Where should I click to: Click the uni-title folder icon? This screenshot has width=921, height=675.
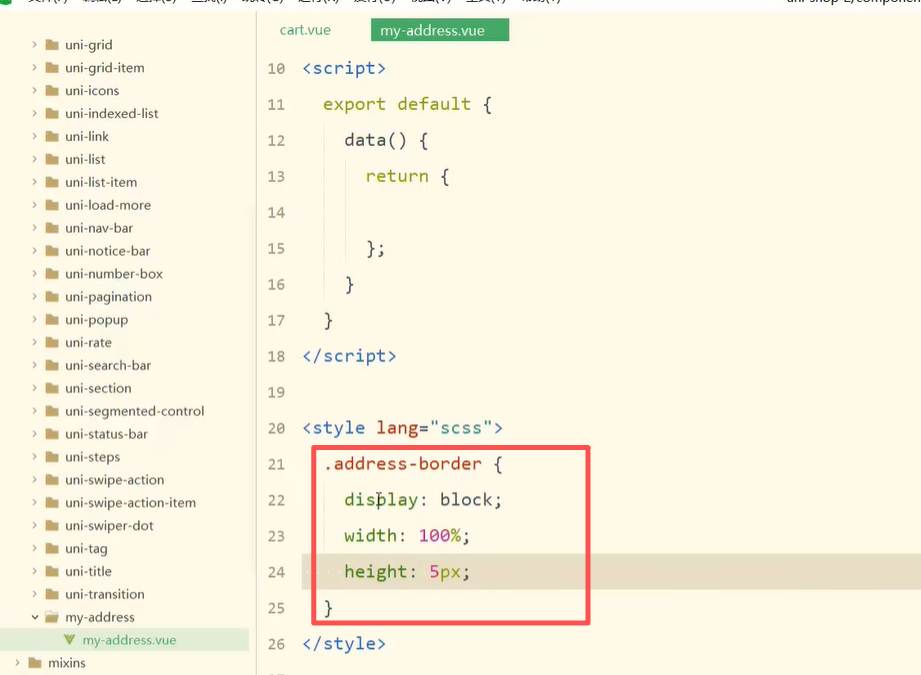coord(52,571)
